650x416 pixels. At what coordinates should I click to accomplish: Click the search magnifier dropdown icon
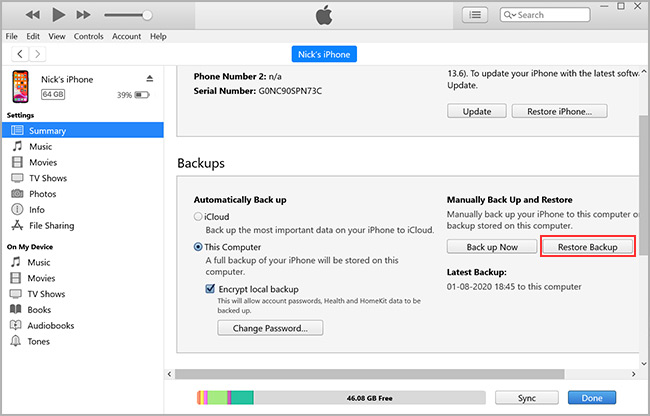click(x=510, y=15)
